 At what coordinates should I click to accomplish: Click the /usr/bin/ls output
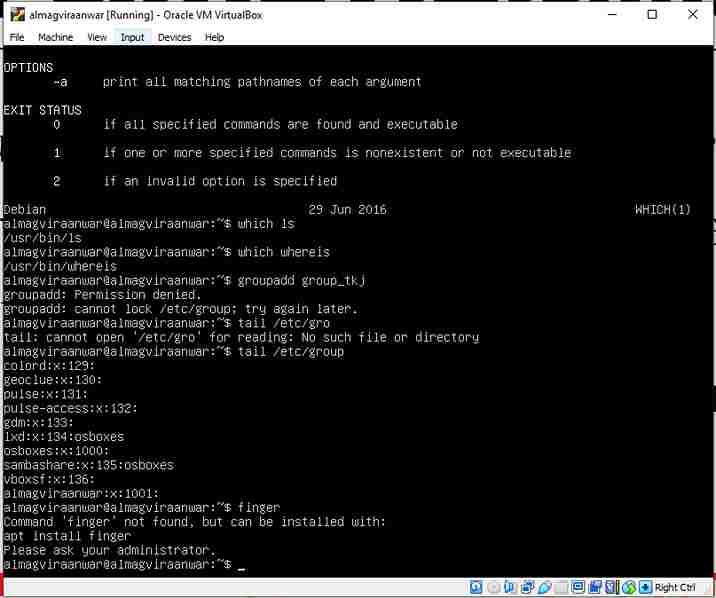coord(42,238)
